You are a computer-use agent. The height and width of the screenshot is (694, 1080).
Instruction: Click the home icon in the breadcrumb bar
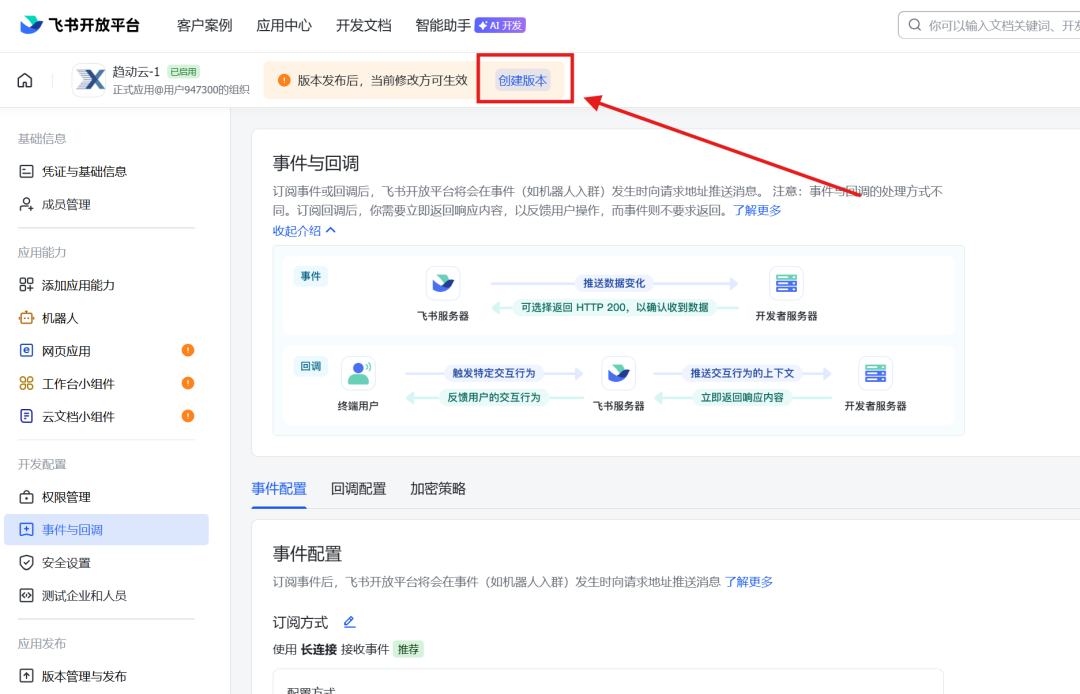point(24,80)
